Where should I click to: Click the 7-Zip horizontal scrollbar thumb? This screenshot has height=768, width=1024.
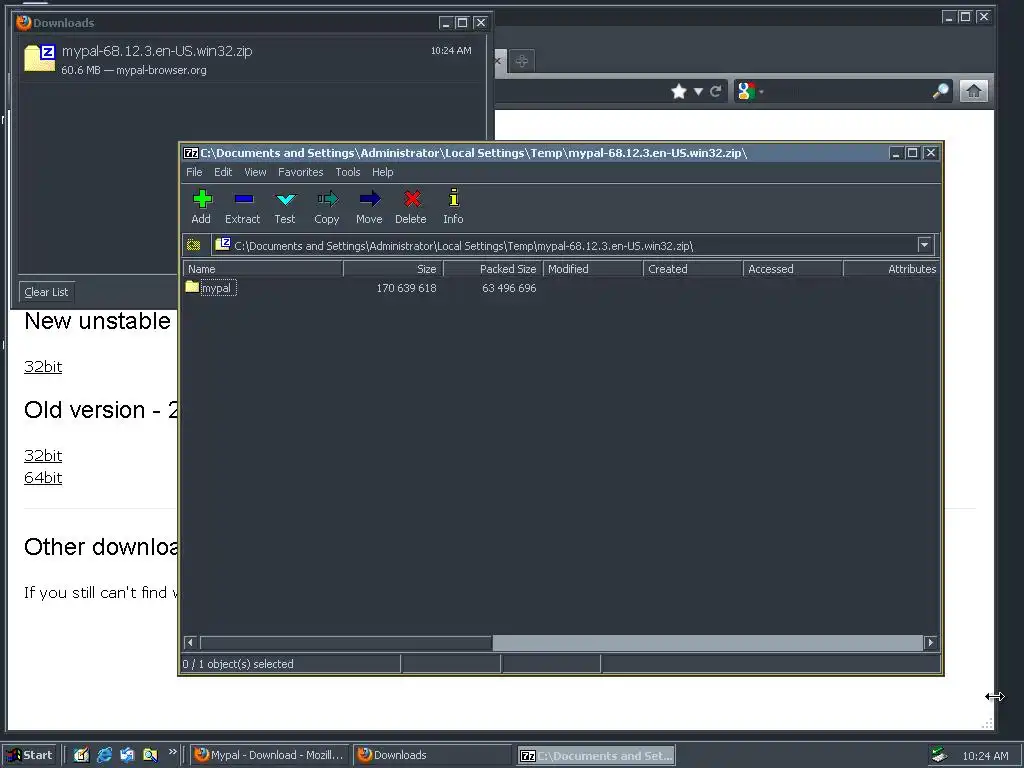pyautogui.click(x=346, y=643)
